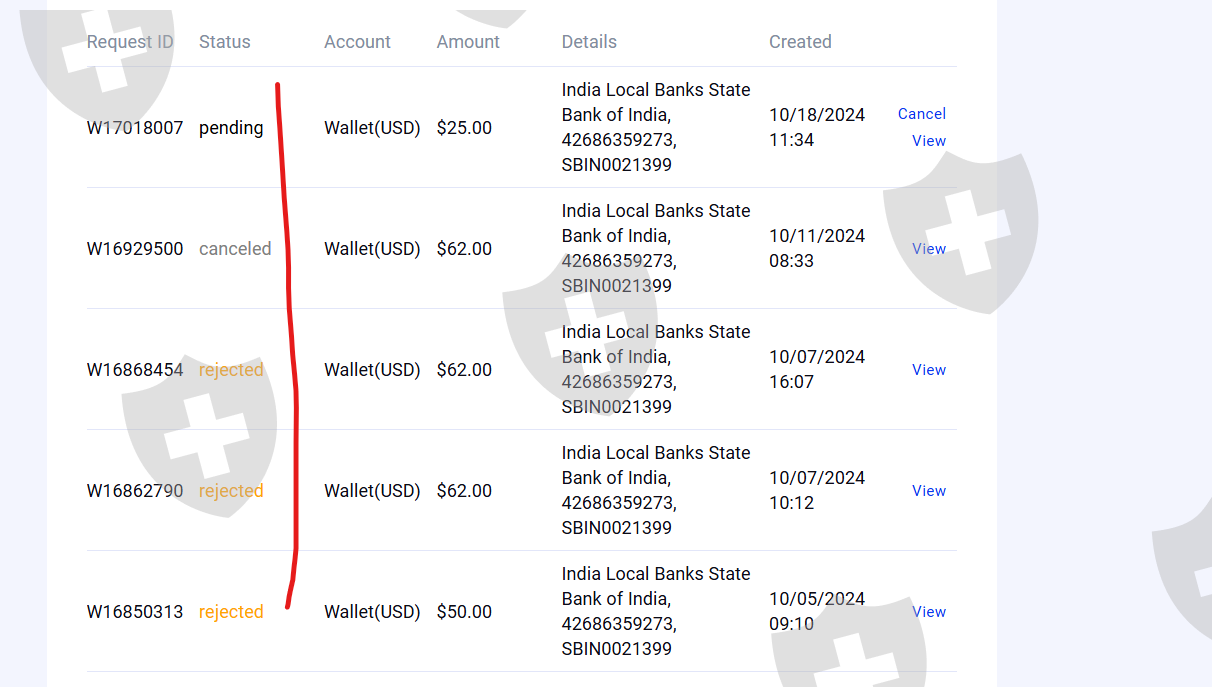Viewport: 1212px width, 687px height.
Task: View the $50.00 request W16850313
Action: coord(928,612)
